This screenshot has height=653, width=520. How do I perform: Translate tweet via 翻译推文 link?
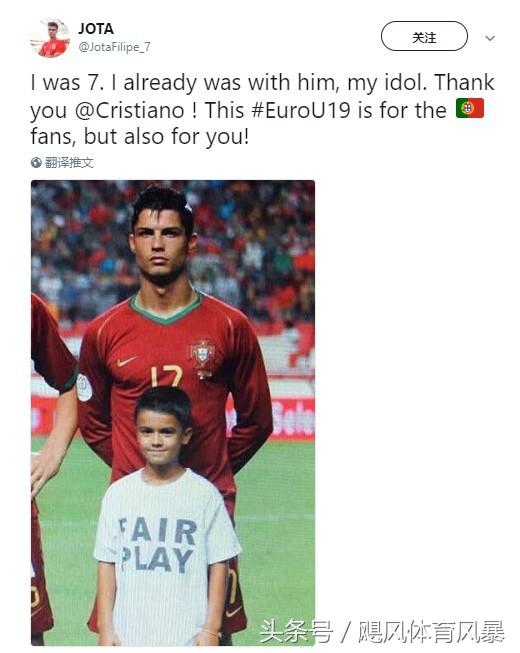[69, 162]
